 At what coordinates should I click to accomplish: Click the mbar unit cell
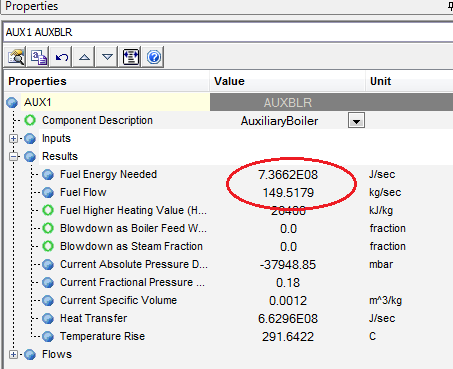click(x=381, y=264)
